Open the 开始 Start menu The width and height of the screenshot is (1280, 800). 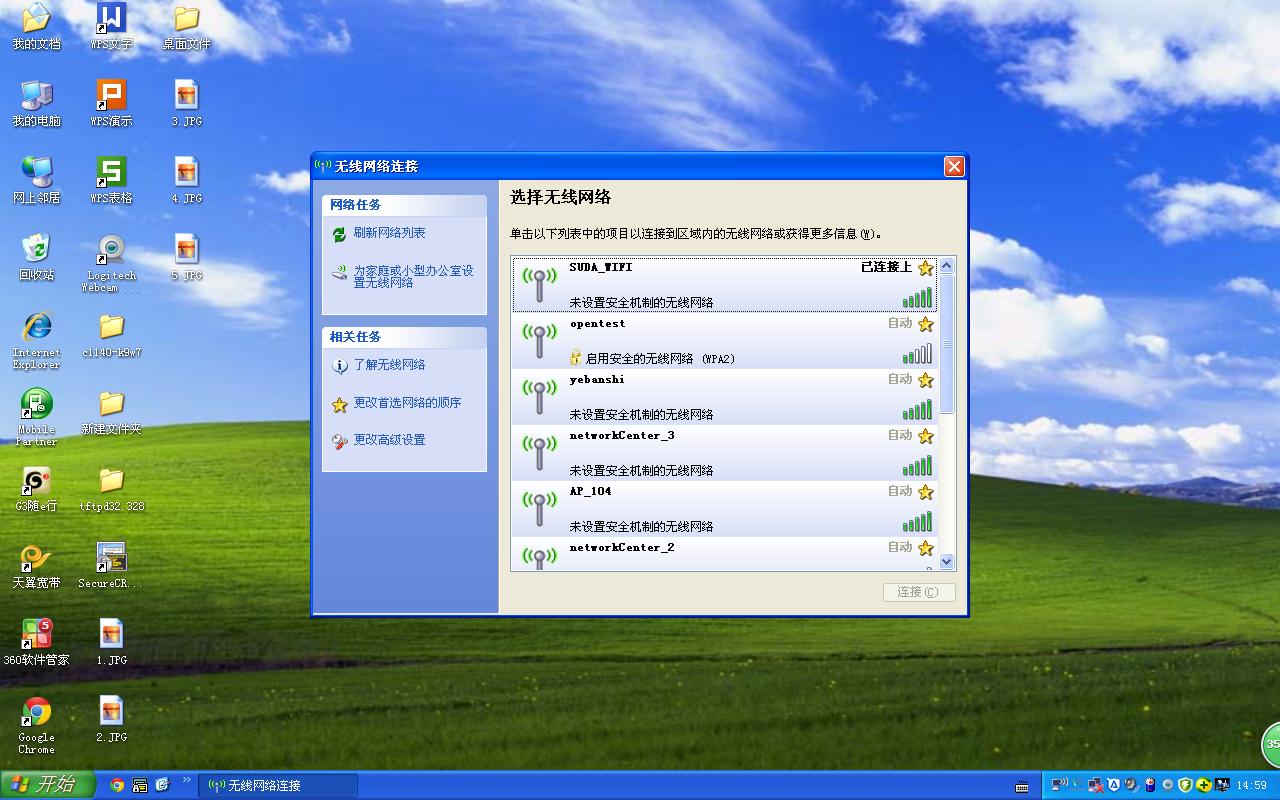(47, 785)
